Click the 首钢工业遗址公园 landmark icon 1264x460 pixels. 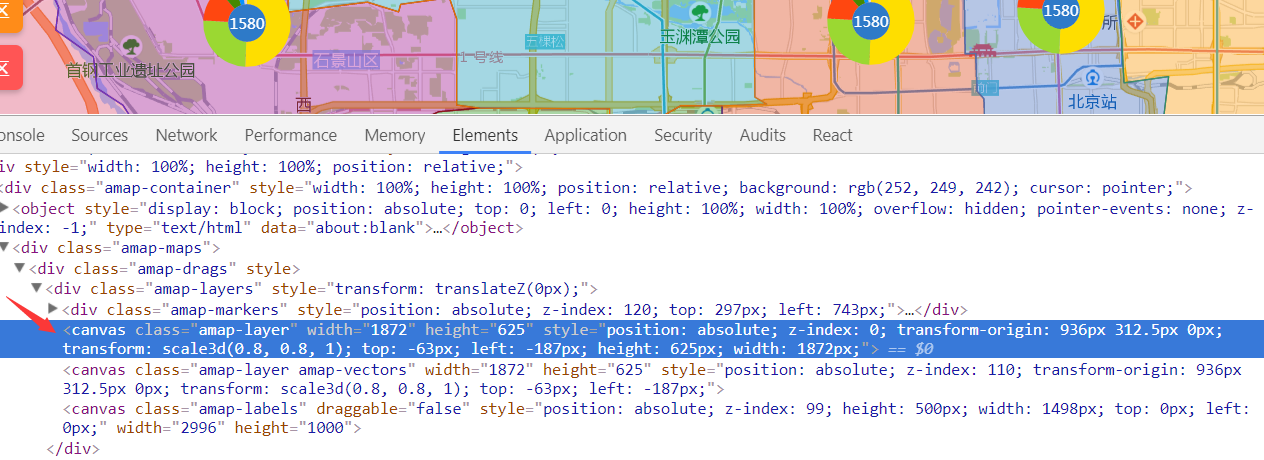(x=131, y=46)
